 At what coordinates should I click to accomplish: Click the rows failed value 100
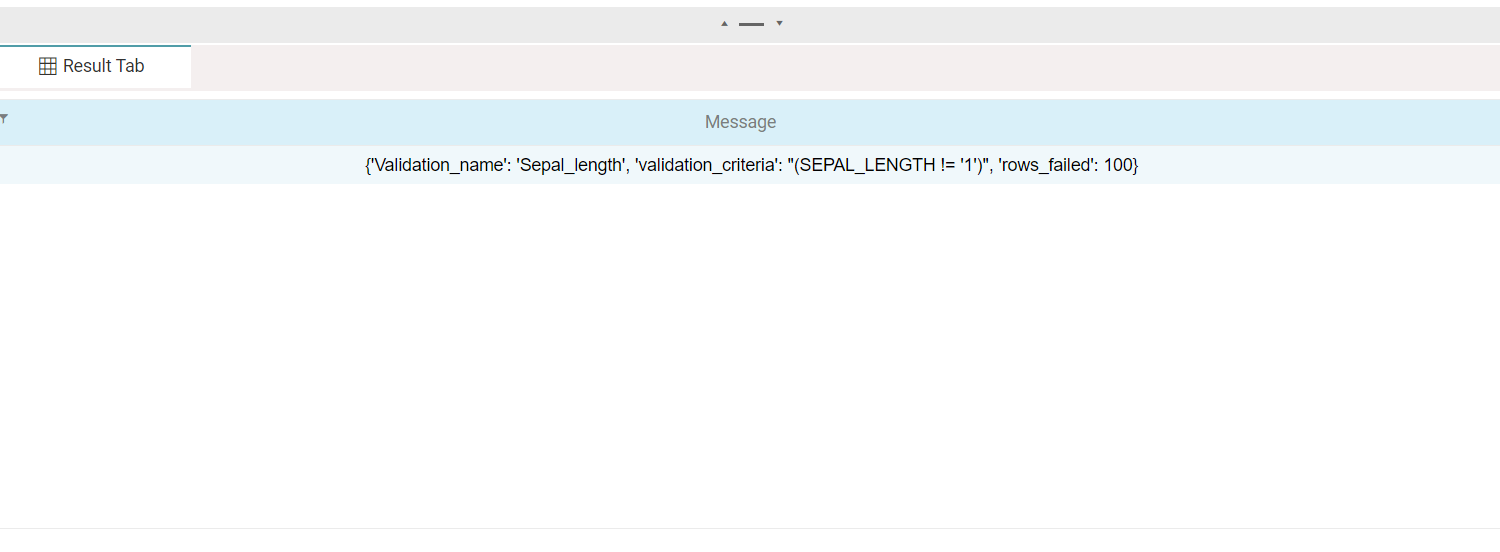pyautogui.click(x=1118, y=165)
